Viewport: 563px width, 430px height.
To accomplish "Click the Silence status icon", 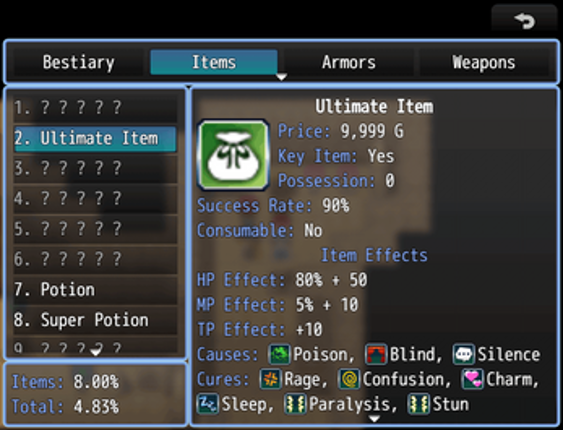I will tap(464, 354).
